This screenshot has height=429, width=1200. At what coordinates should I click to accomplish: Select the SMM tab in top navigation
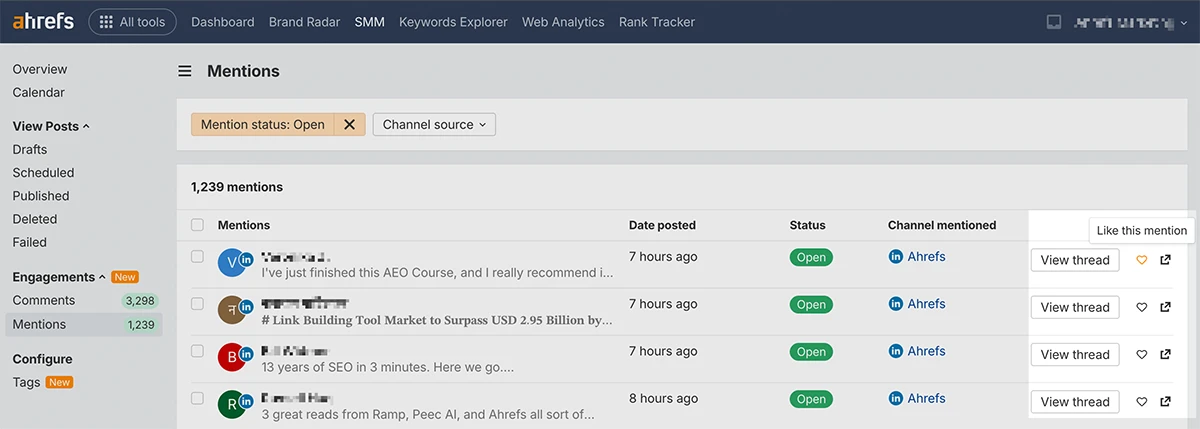pos(369,22)
